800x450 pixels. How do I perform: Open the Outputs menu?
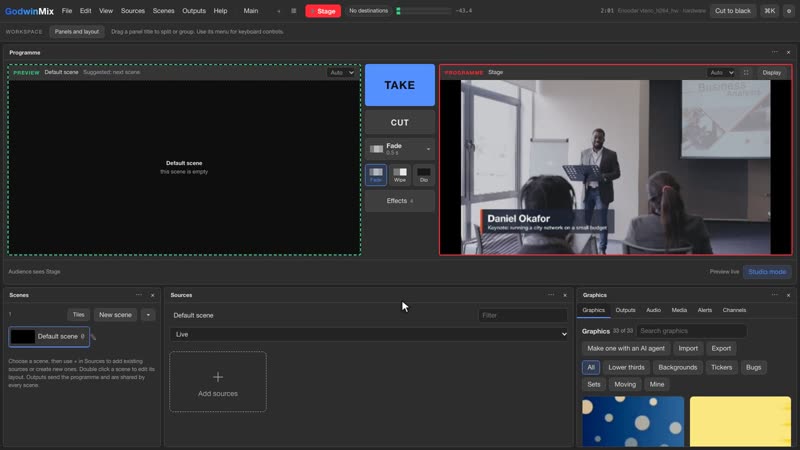(x=194, y=11)
